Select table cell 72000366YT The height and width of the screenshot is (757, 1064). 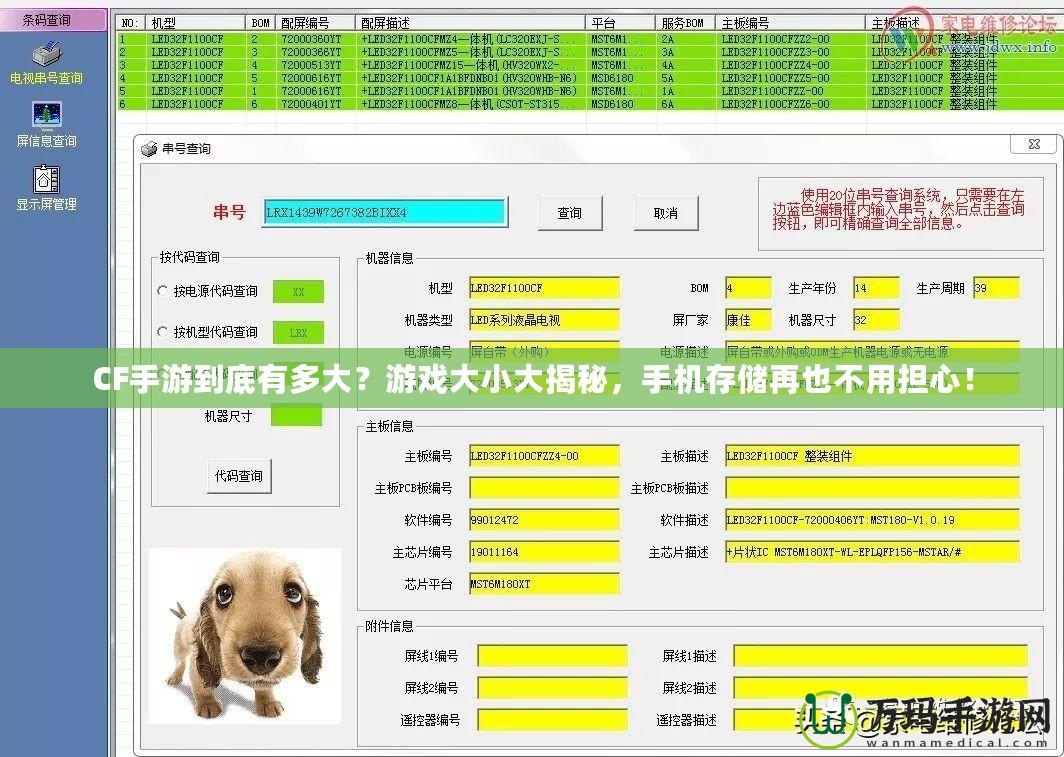click(x=316, y=52)
